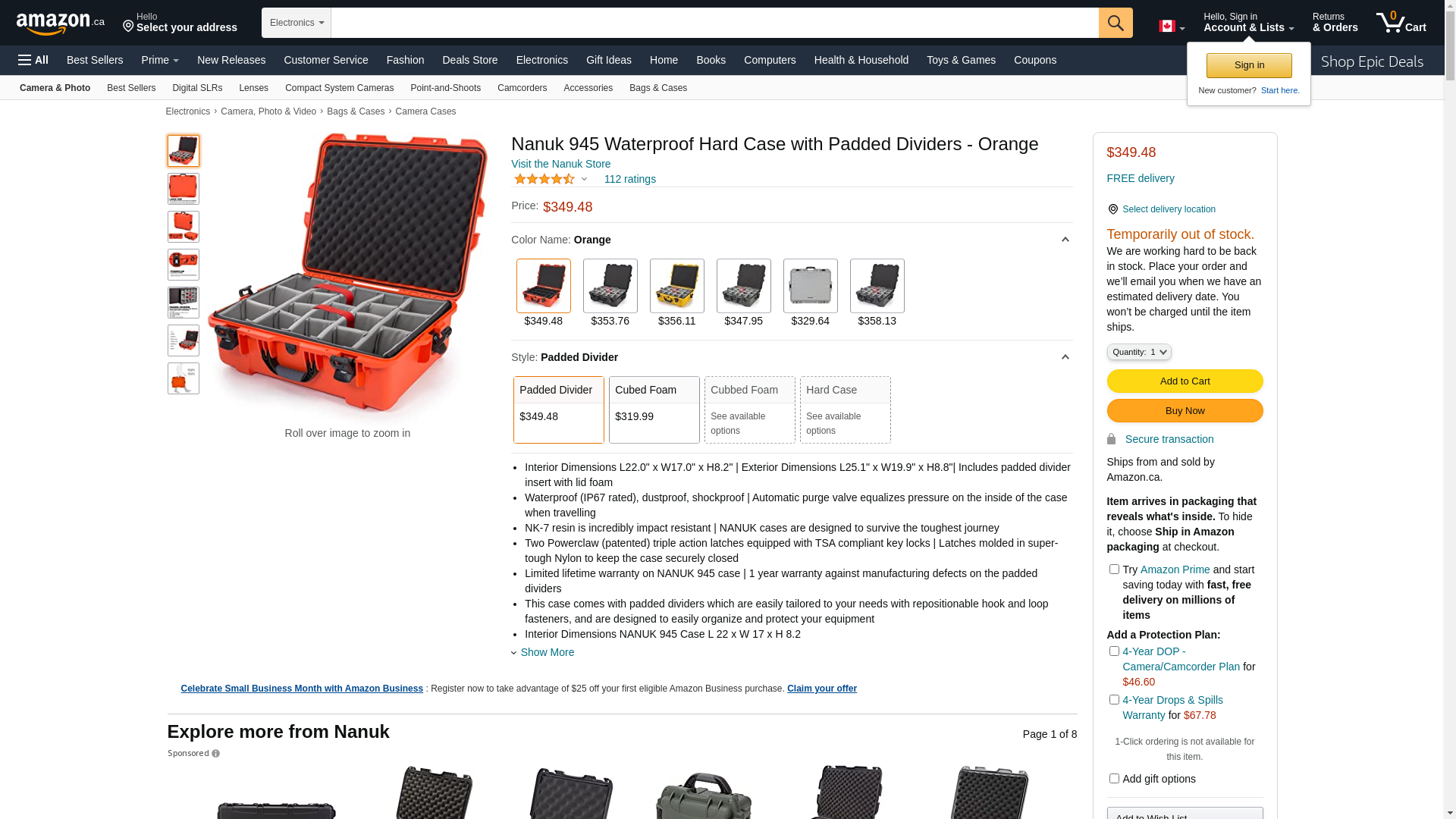Open the Deals Store menu item

(x=470, y=60)
